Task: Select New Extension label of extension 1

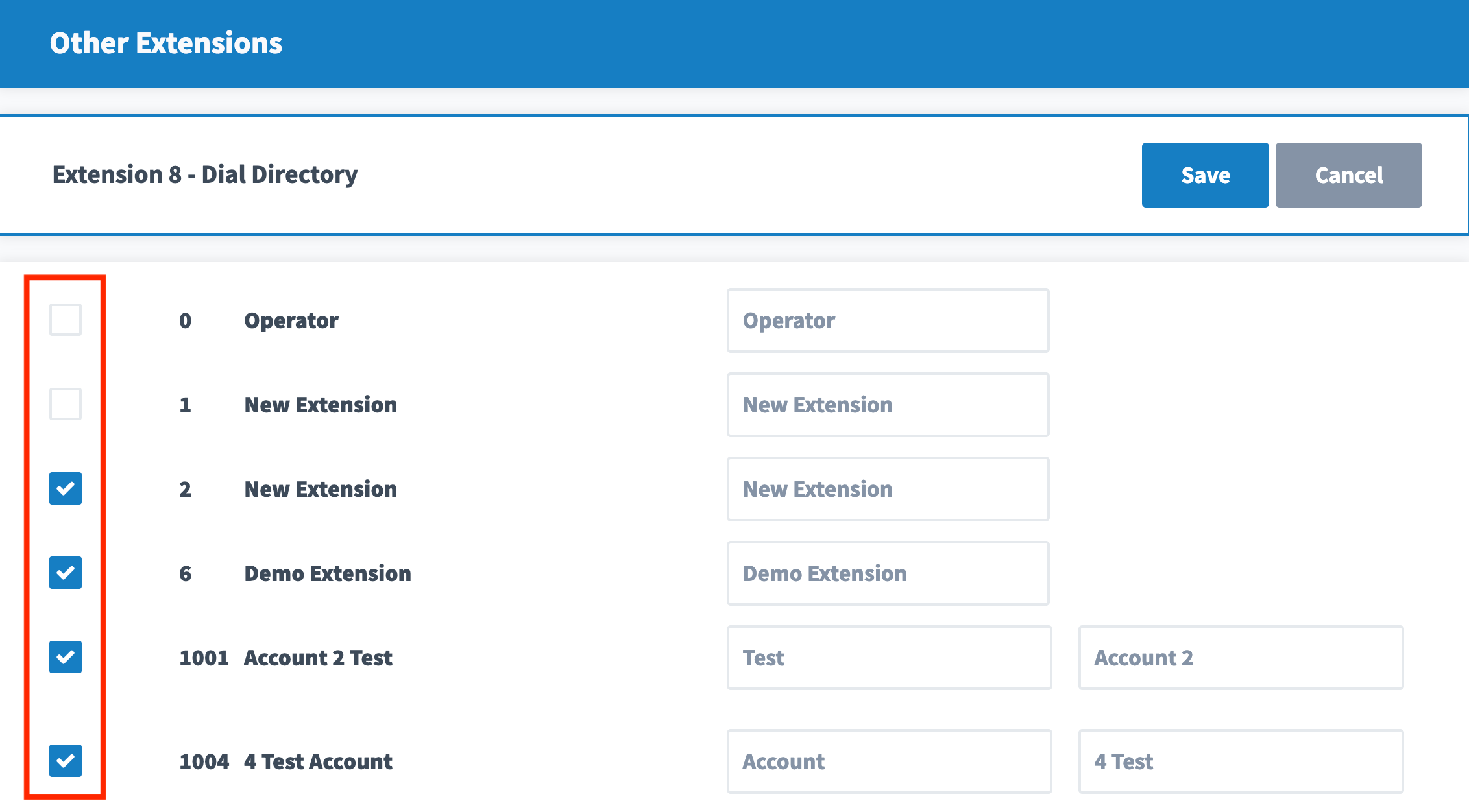Action: tap(321, 405)
